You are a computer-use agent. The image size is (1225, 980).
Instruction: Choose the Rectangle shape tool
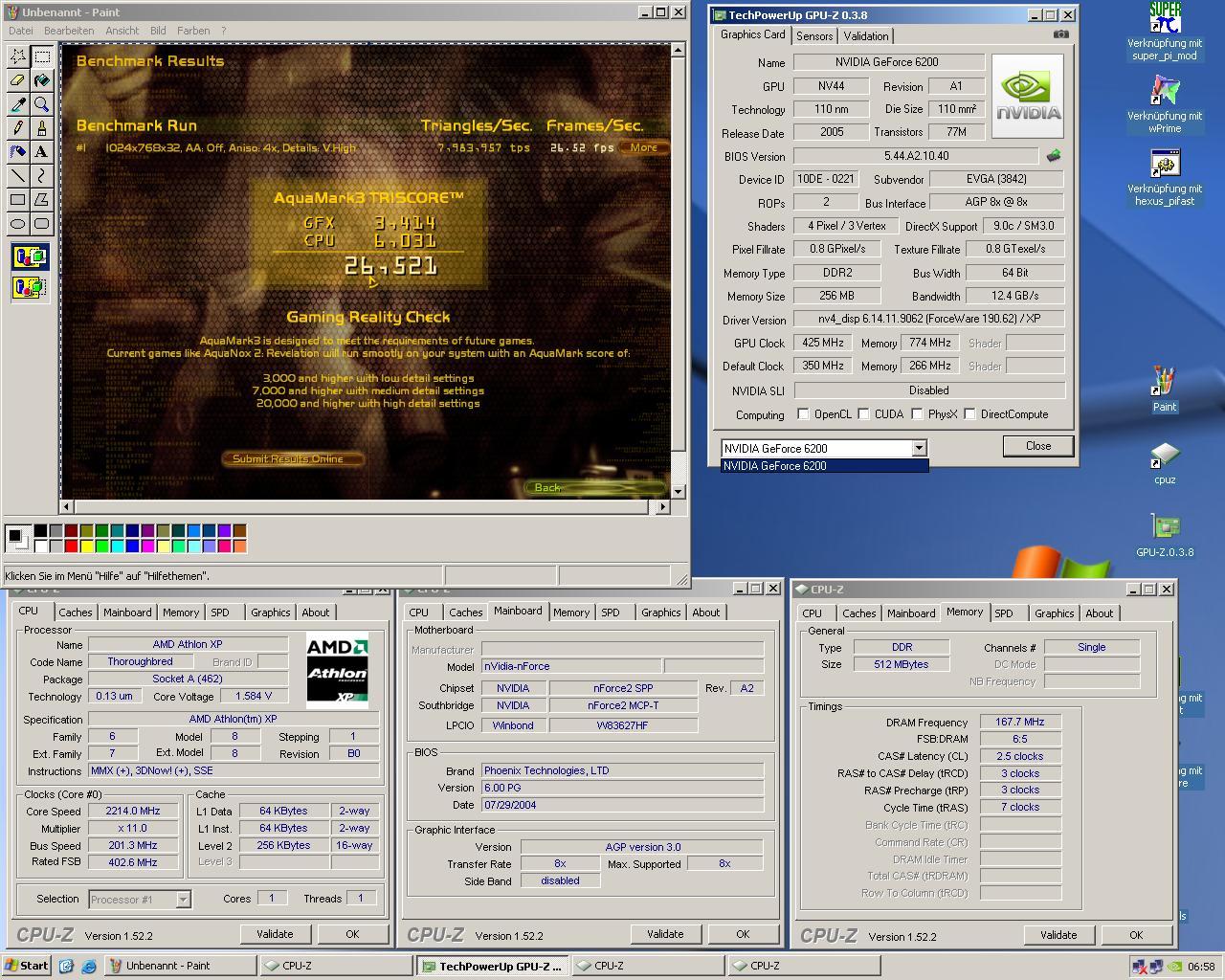[x=18, y=199]
